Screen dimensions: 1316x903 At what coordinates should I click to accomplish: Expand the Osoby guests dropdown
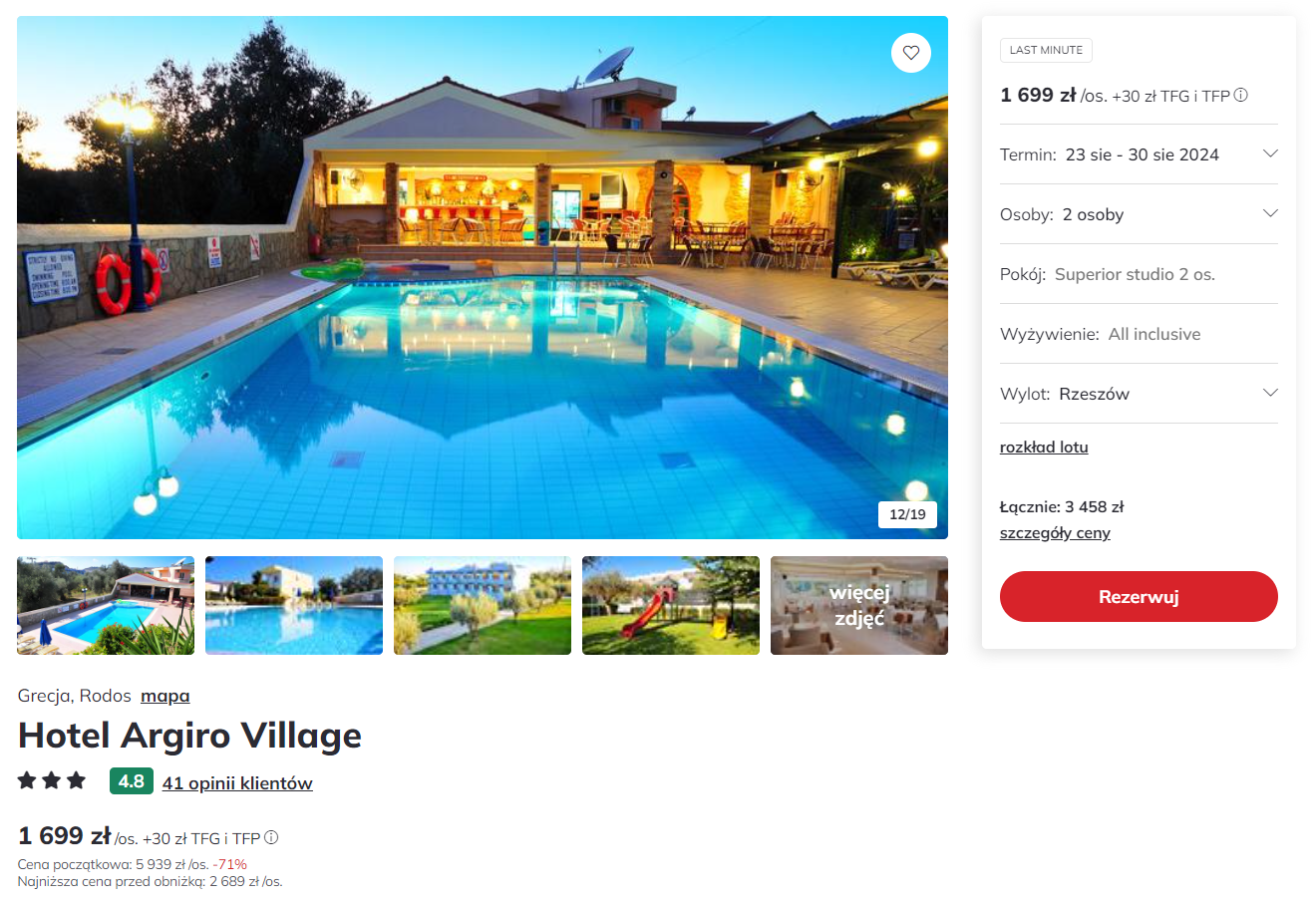[1139, 214]
